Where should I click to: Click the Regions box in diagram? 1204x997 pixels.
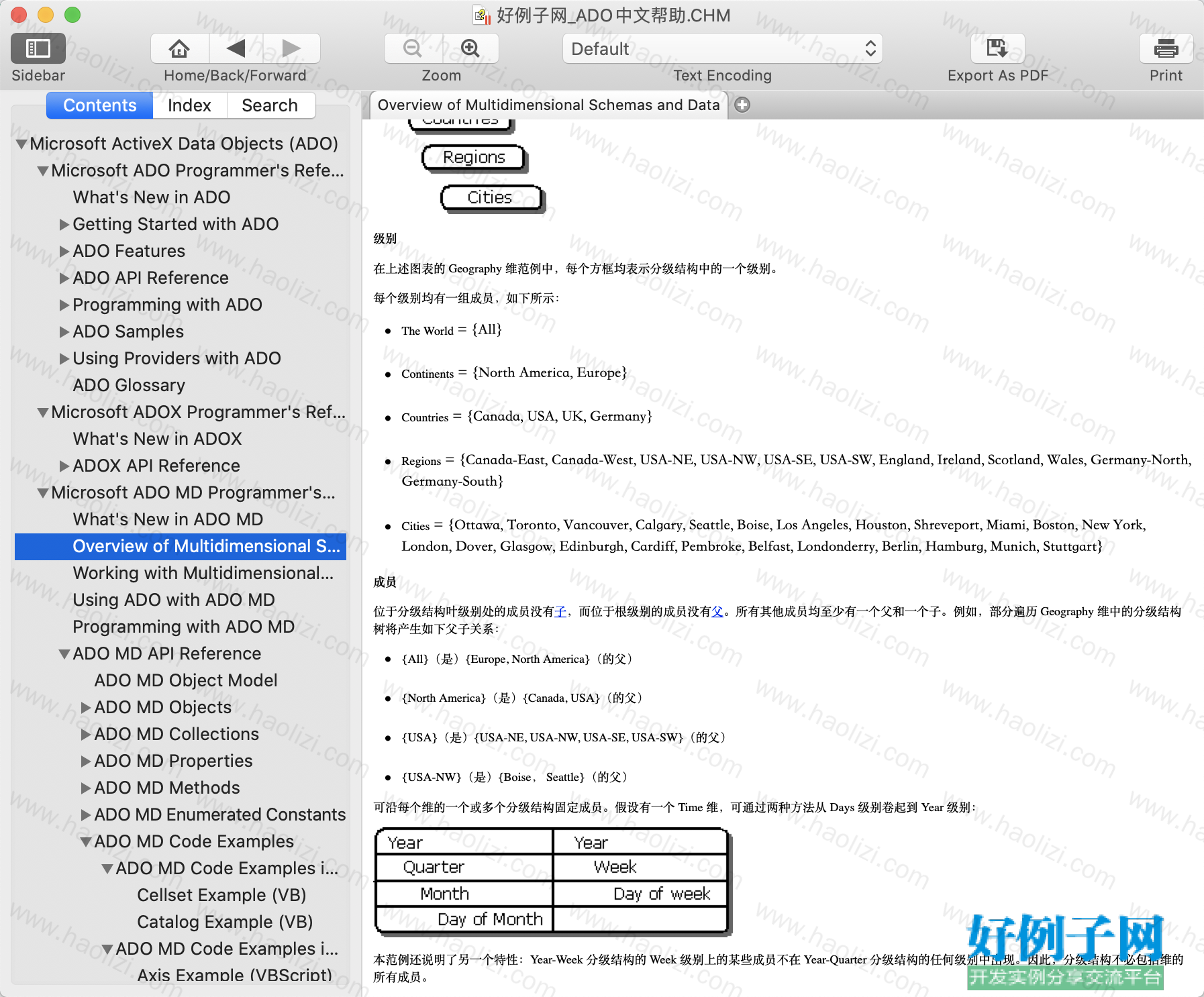474,158
